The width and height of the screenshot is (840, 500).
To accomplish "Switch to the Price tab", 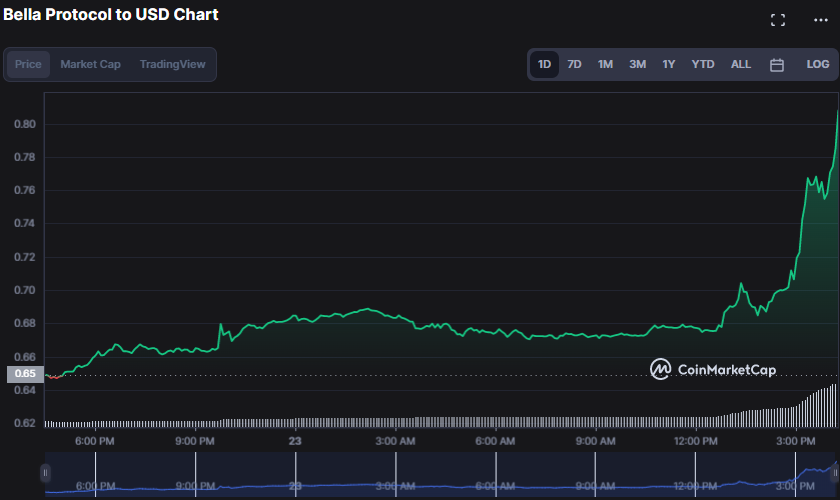I will tap(28, 64).
